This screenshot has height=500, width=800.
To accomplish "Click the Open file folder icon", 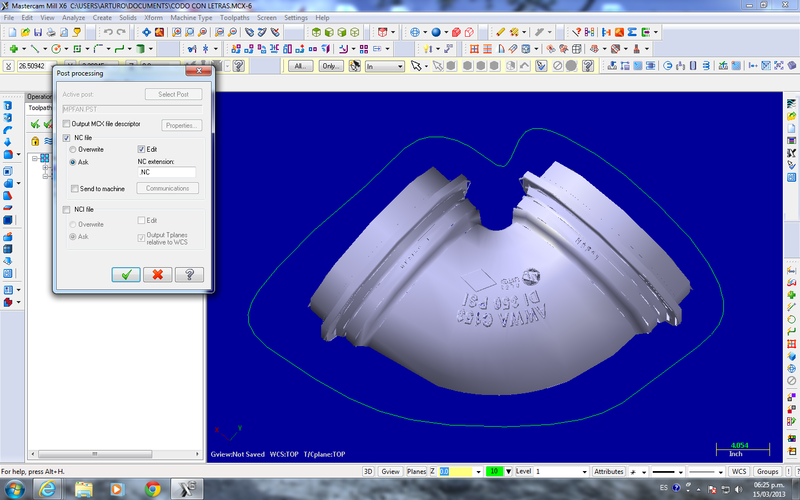I will [27, 32].
